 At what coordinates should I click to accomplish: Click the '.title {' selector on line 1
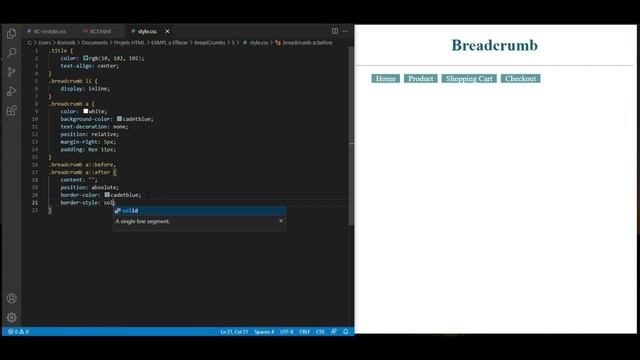[x=61, y=51]
